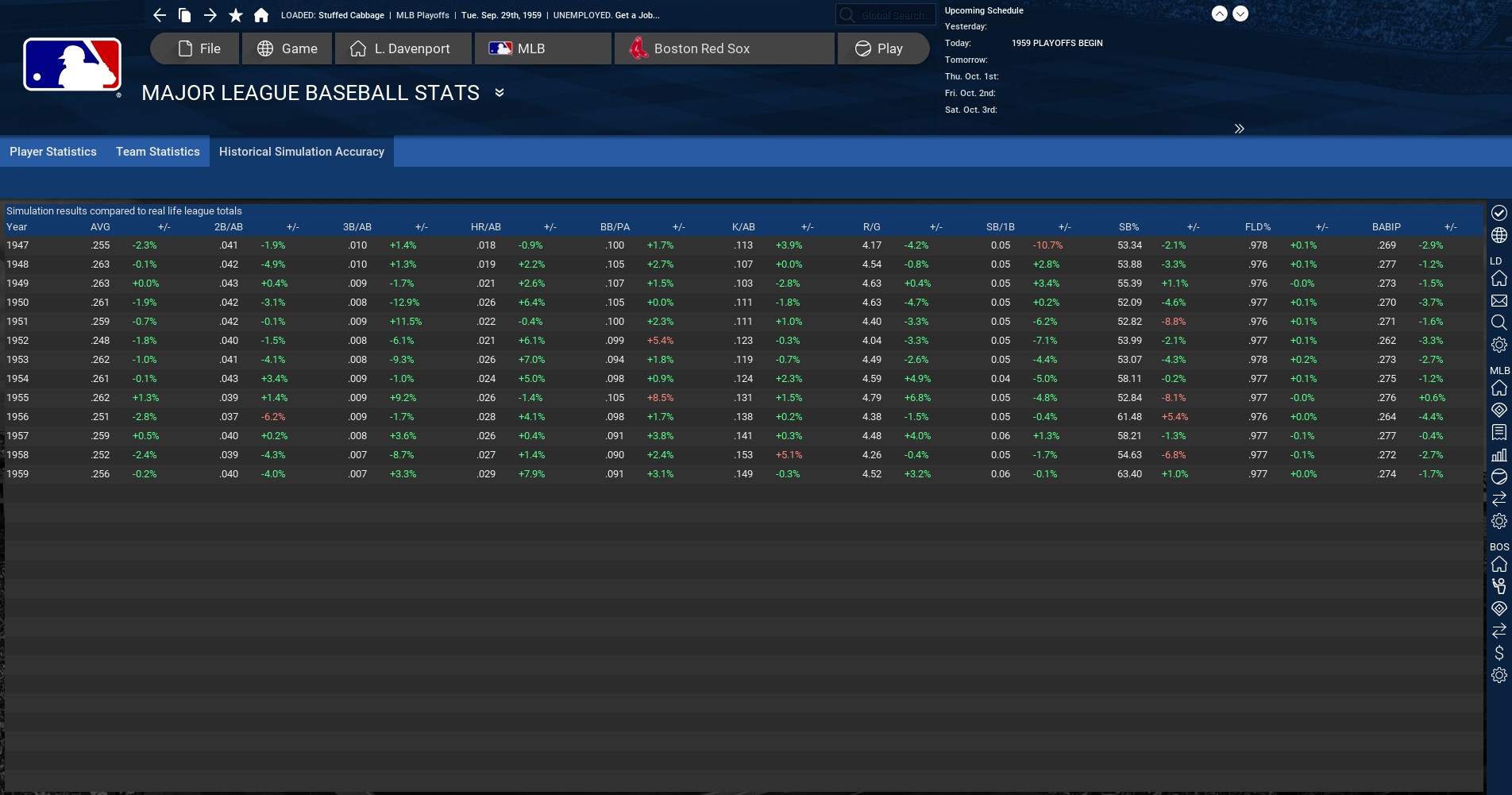The image size is (1512, 795).
Task: Expand the Major League Baseball Stats dropdown
Action: click(x=499, y=93)
